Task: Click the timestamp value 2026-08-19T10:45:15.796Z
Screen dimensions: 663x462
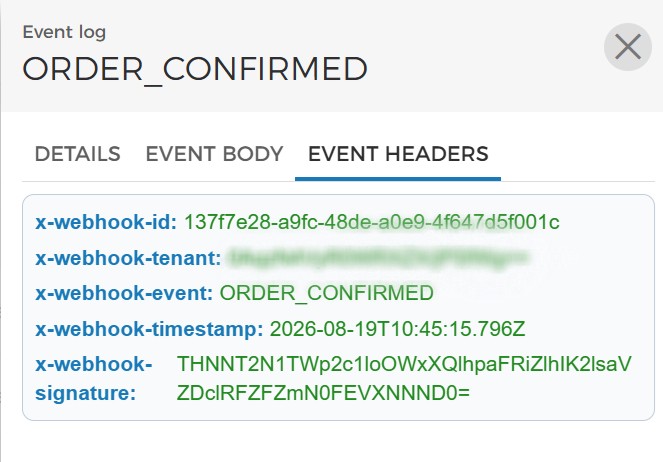Action: click(397, 329)
